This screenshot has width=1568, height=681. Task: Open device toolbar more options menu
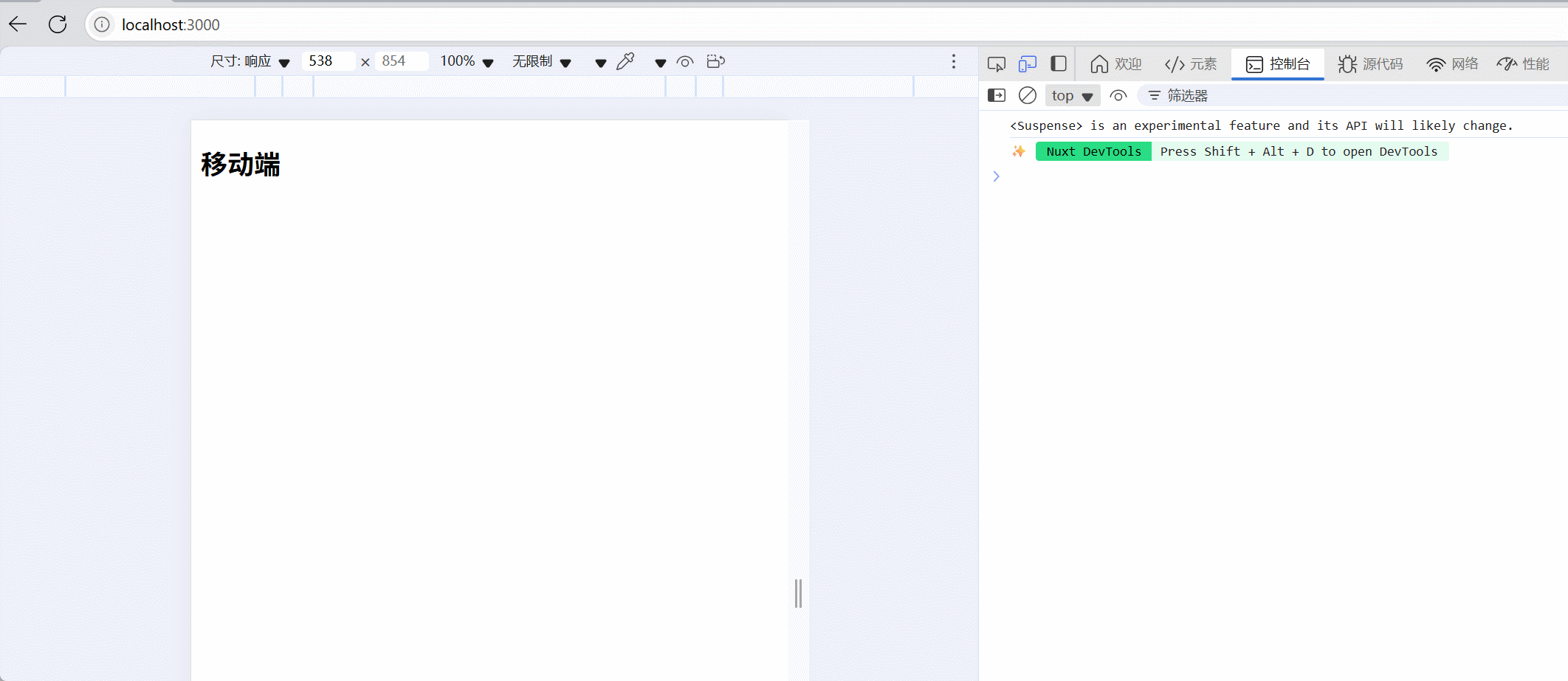pyautogui.click(x=954, y=61)
